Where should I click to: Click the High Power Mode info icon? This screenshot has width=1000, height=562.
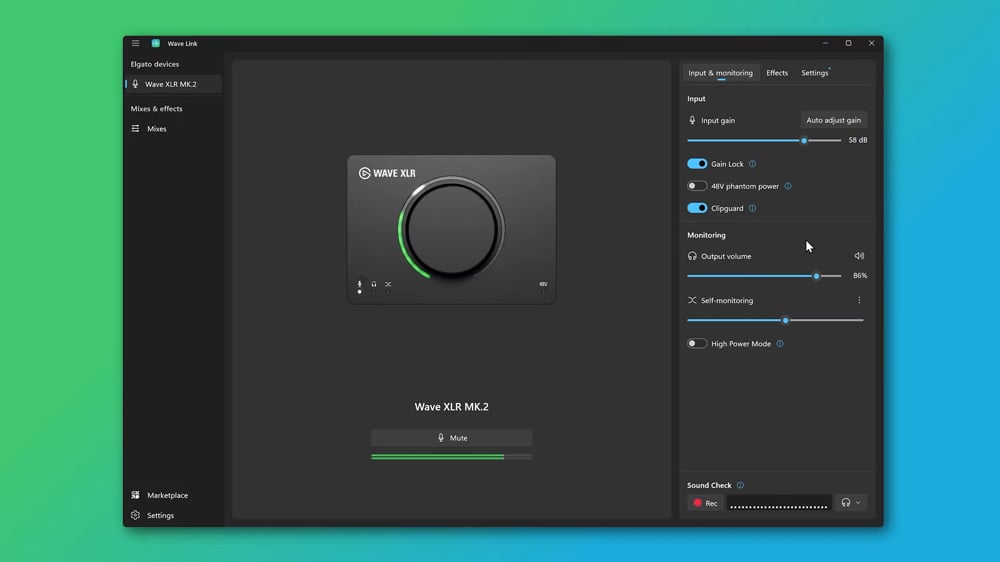780,344
